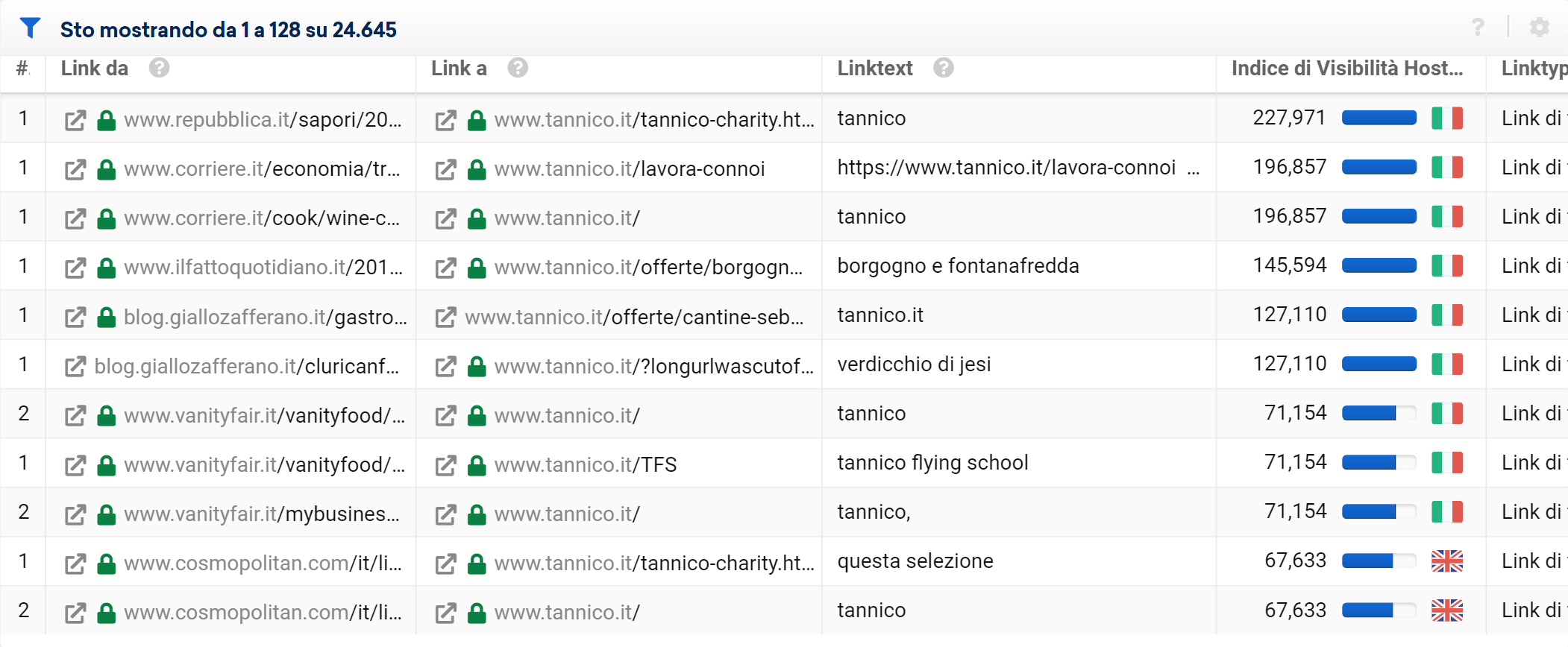The image size is (1568, 647).
Task: Click the visibility bar in the 'questa selezione' row
Action: (x=1379, y=561)
